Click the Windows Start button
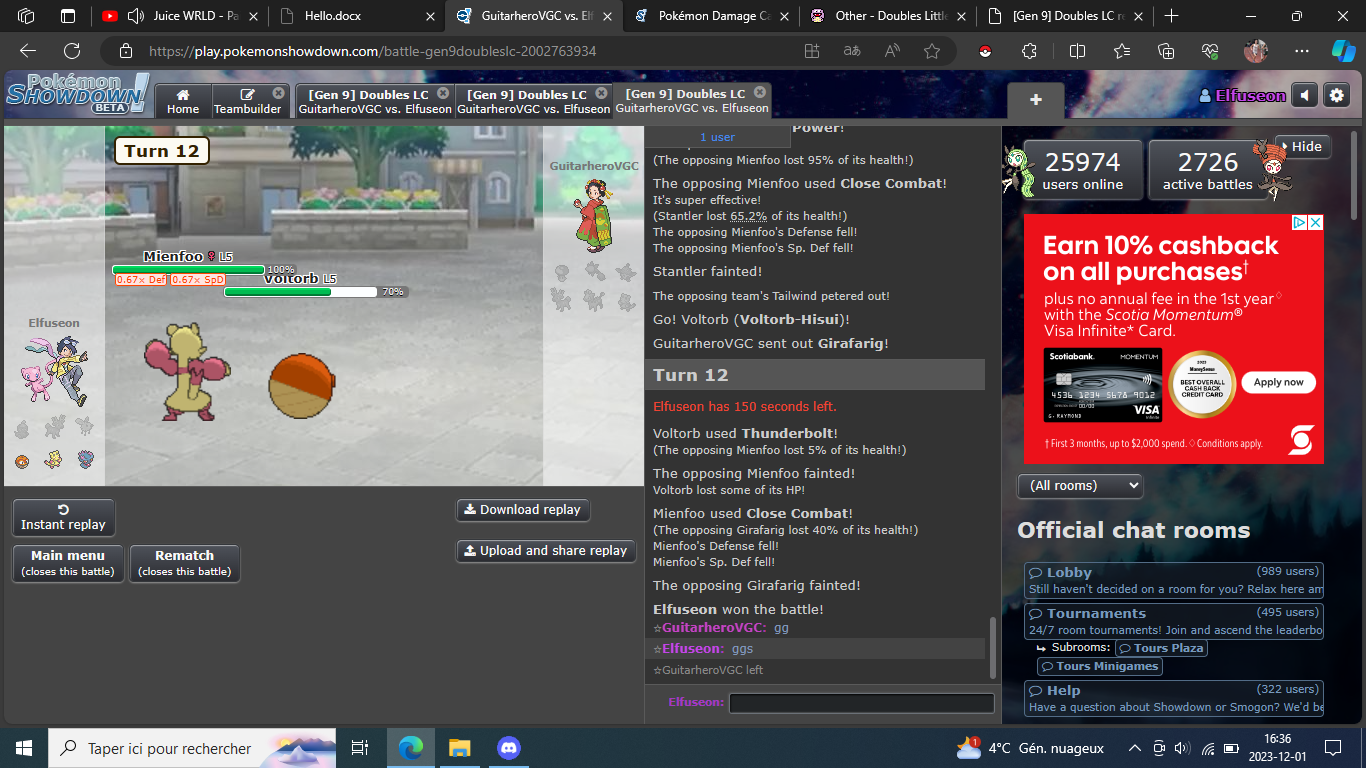This screenshot has width=1366, height=768. [x=24, y=747]
